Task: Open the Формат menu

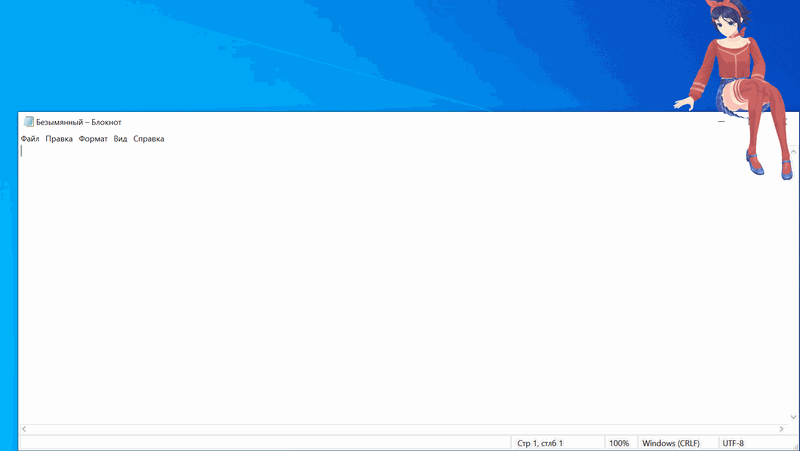Action: click(x=93, y=139)
